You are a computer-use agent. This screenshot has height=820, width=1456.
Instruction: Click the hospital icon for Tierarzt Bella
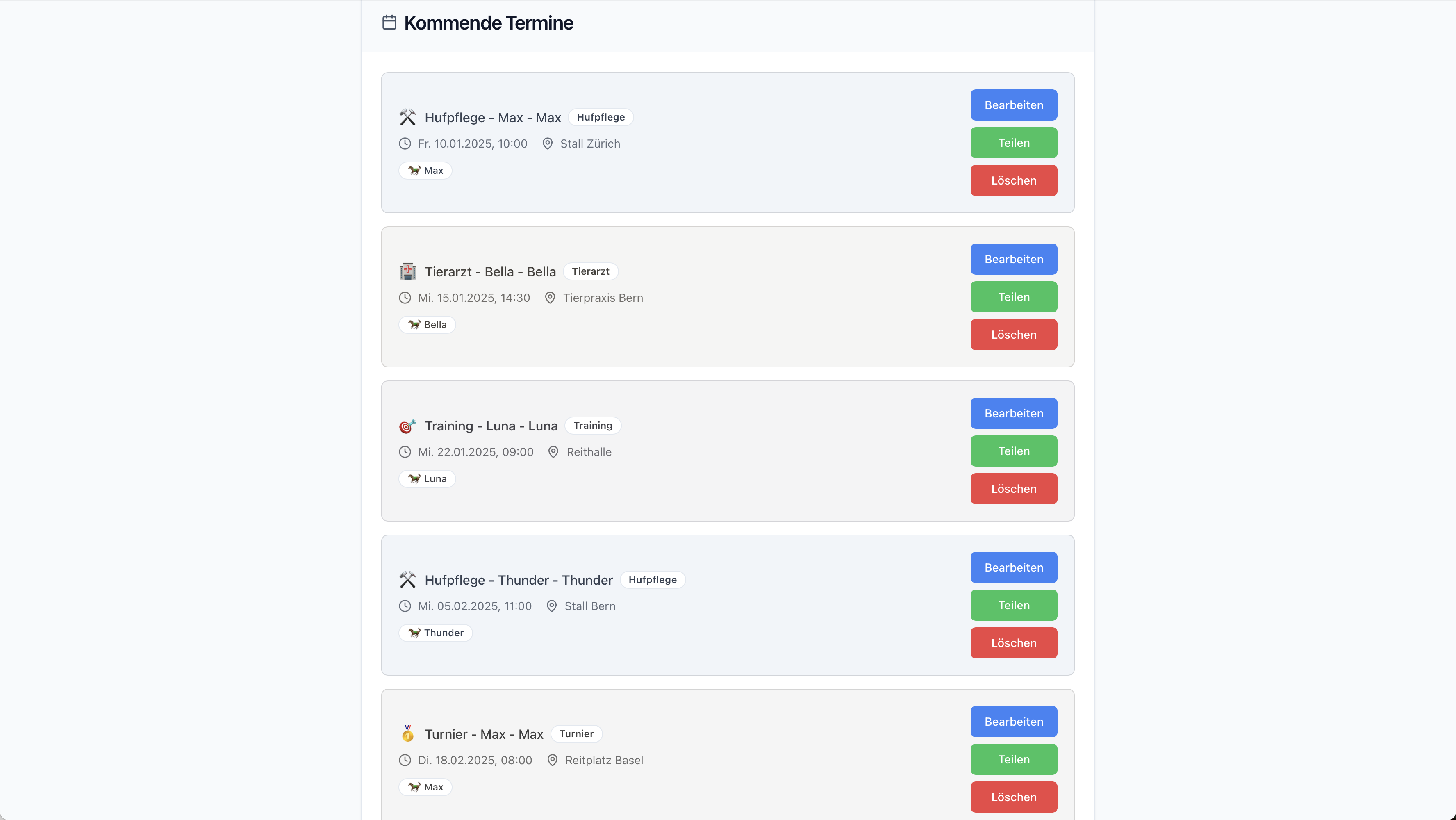407,271
